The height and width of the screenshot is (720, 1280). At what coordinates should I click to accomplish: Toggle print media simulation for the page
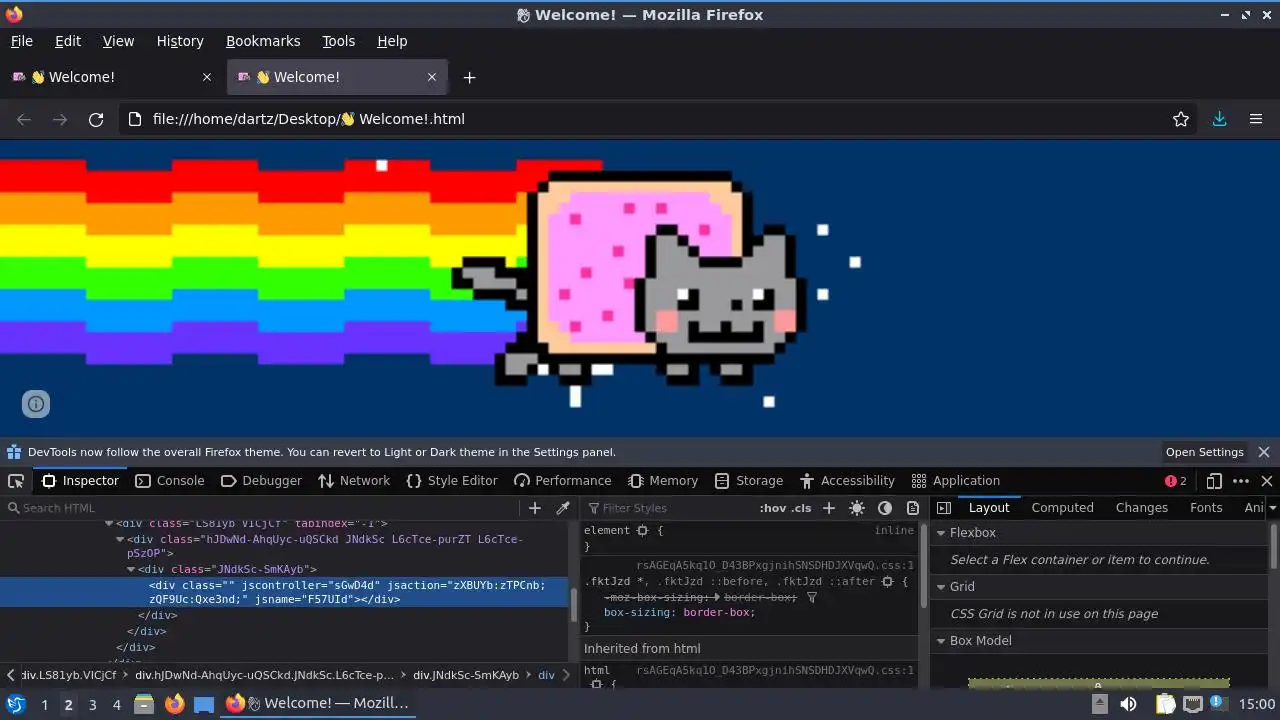912,508
